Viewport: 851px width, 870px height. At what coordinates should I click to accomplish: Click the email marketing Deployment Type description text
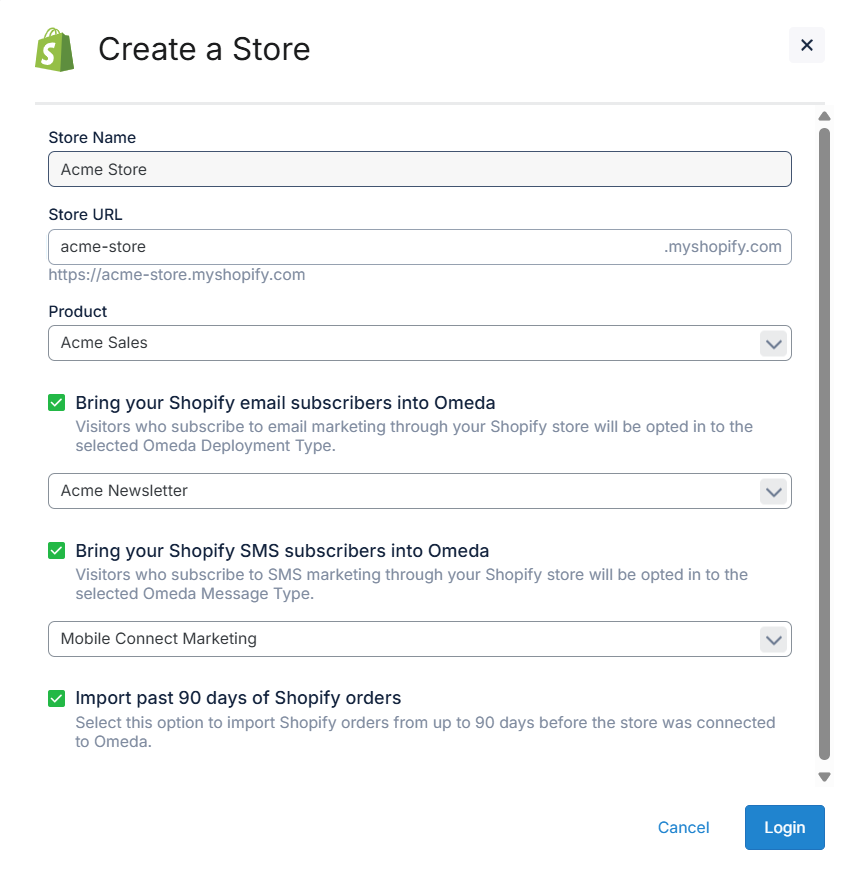point(414,436)
